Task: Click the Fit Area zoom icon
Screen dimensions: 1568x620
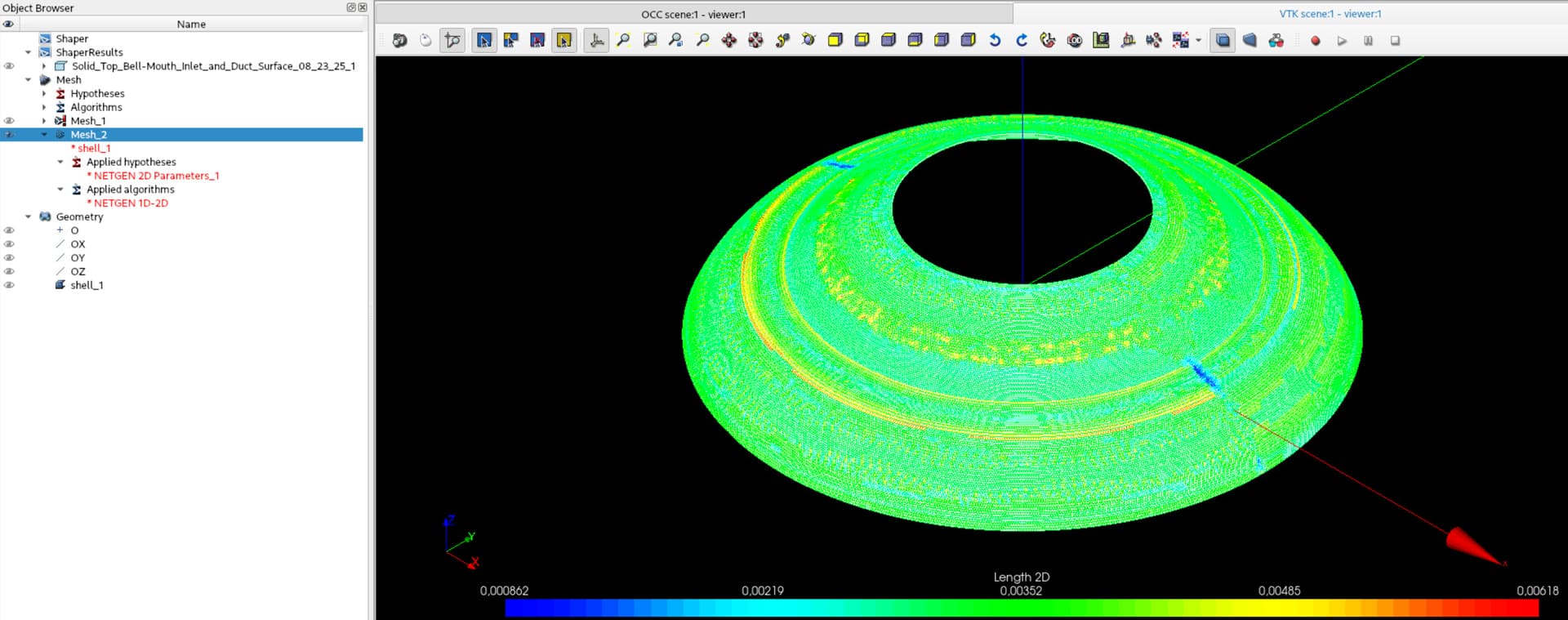Action: tap(650, 40)
